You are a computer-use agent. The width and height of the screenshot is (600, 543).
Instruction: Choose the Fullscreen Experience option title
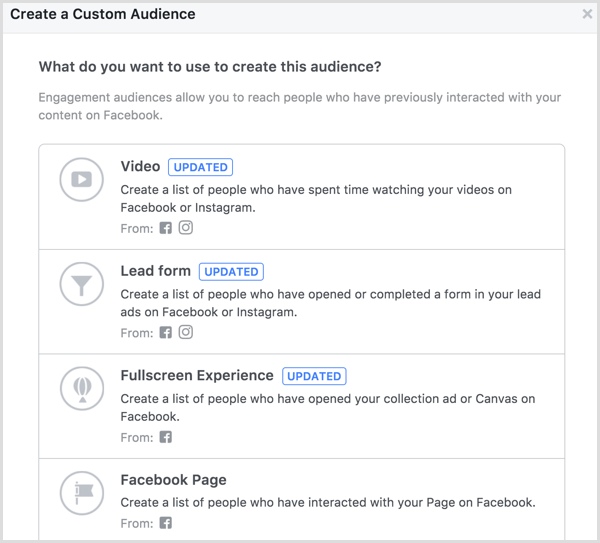pyautogui.click(x=197, y=375)
